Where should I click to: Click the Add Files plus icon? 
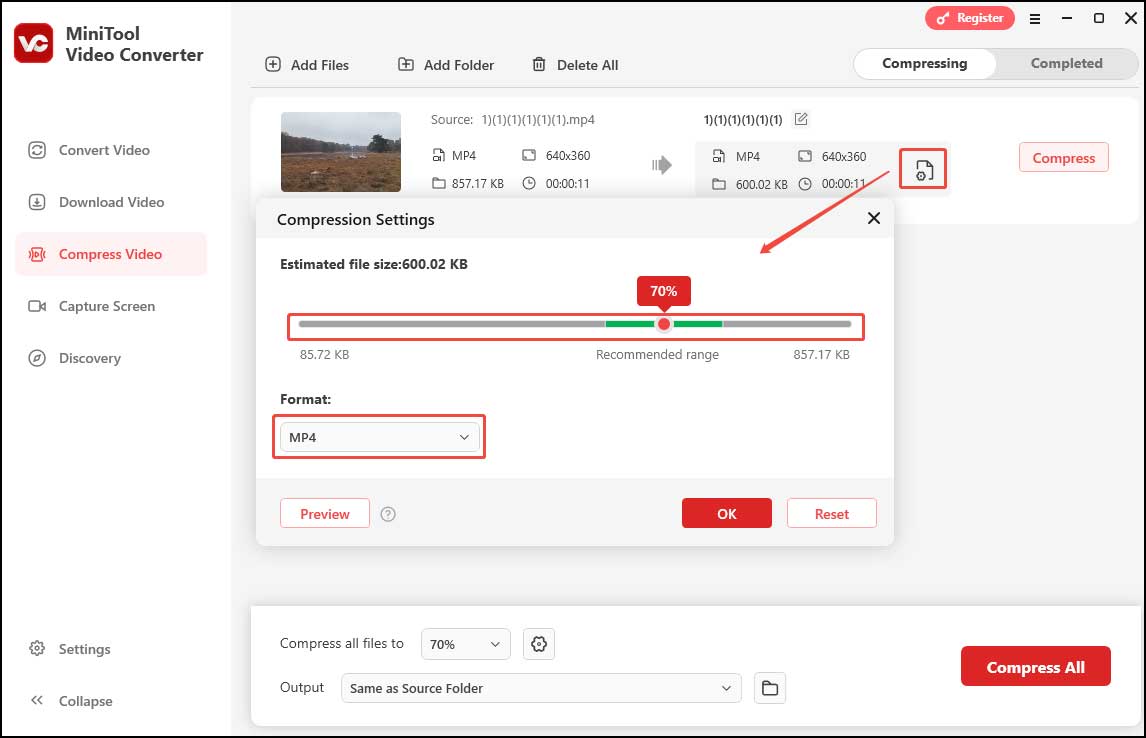click(x=273, y=64)
